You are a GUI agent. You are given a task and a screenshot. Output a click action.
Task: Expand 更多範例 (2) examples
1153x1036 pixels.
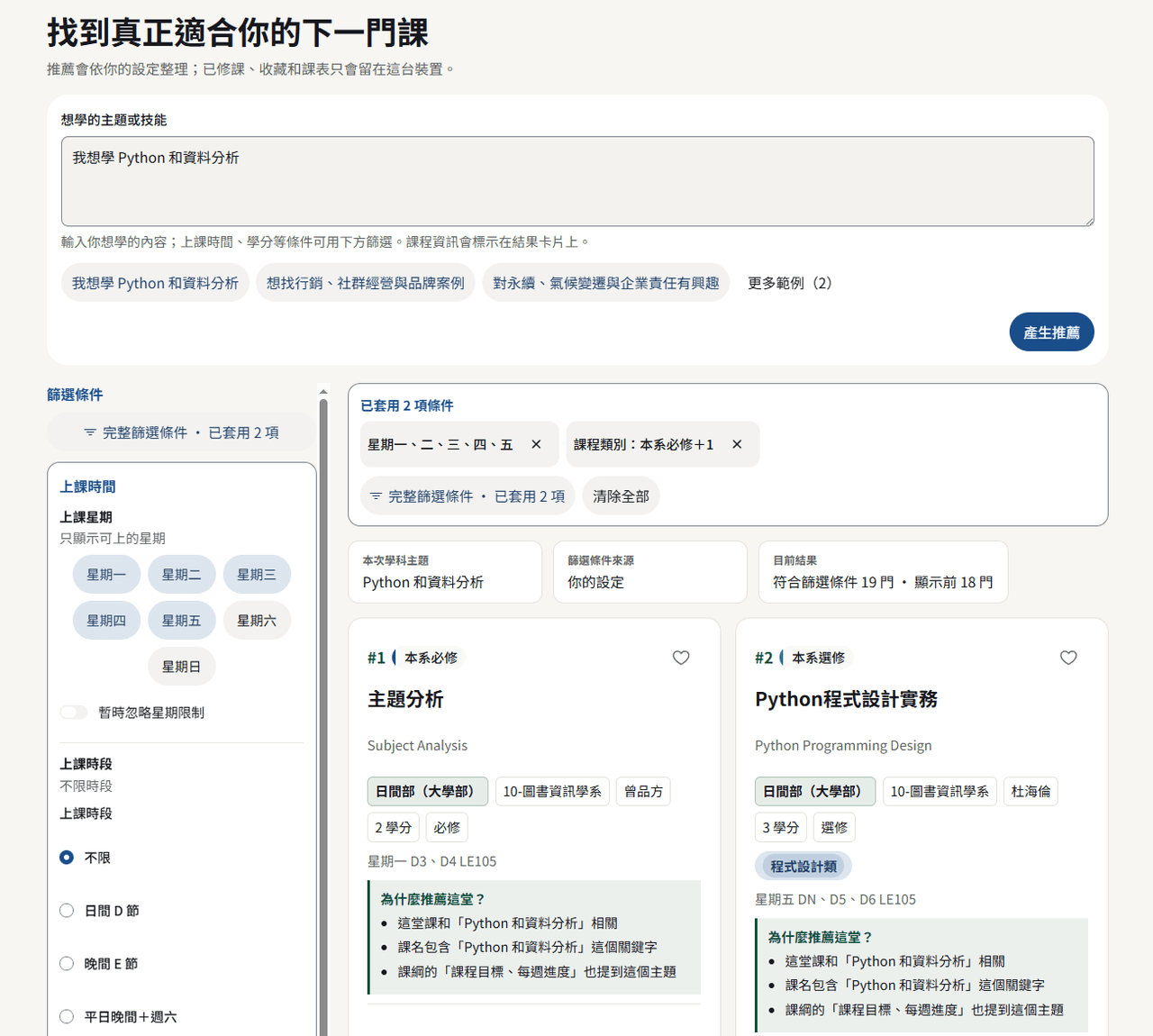coord(790,283)
